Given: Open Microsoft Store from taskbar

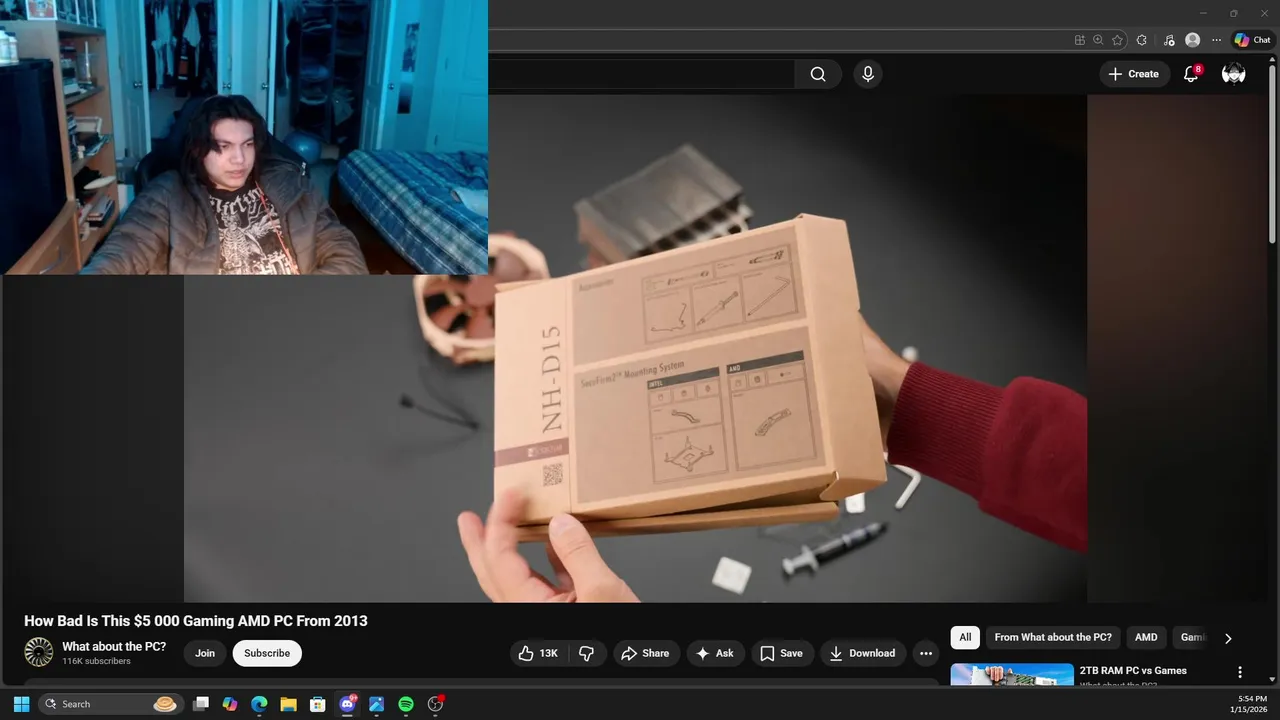Looking at the screenshot, I should (317, 704).
